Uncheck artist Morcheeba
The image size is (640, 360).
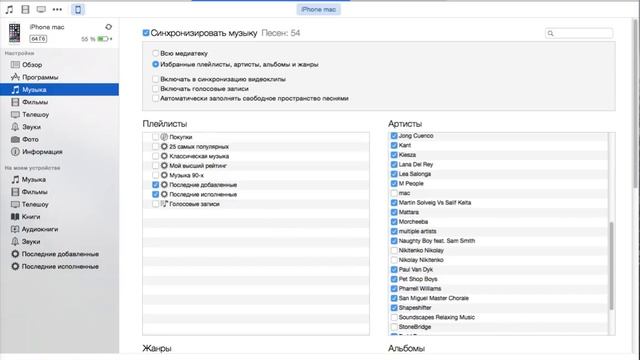click(x=394, y=222)
